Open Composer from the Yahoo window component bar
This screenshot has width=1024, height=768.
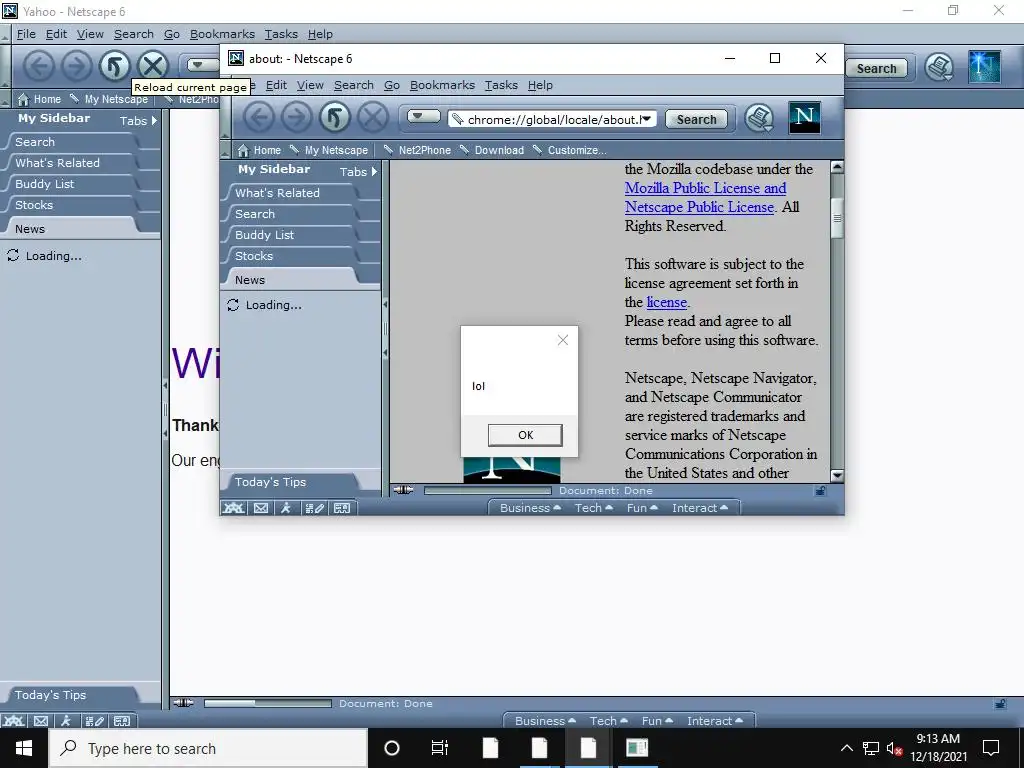tap(94, 721)
